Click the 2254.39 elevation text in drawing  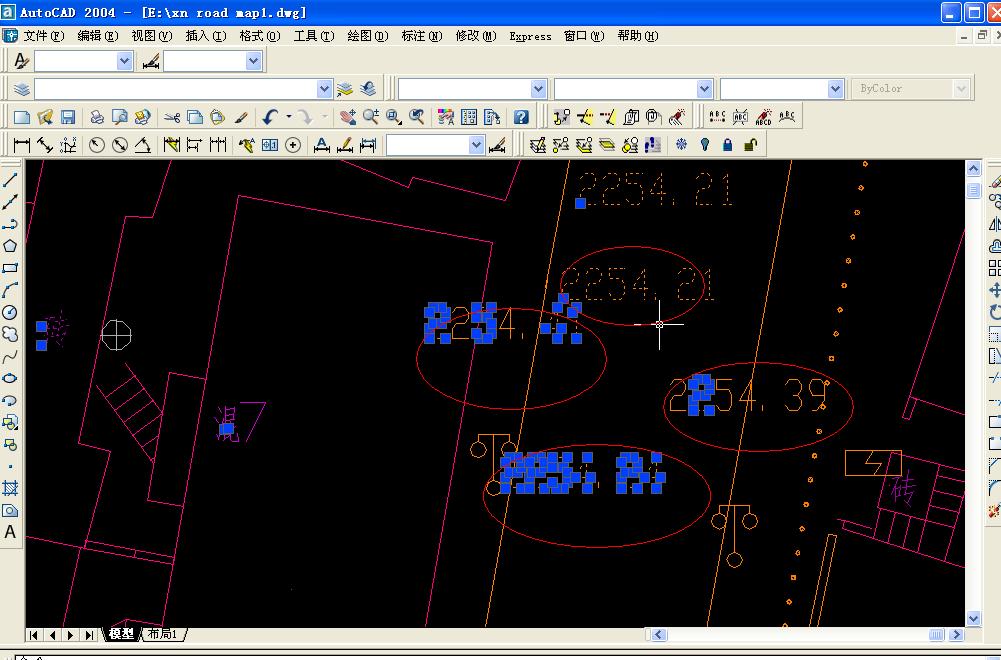click(748, 396)
